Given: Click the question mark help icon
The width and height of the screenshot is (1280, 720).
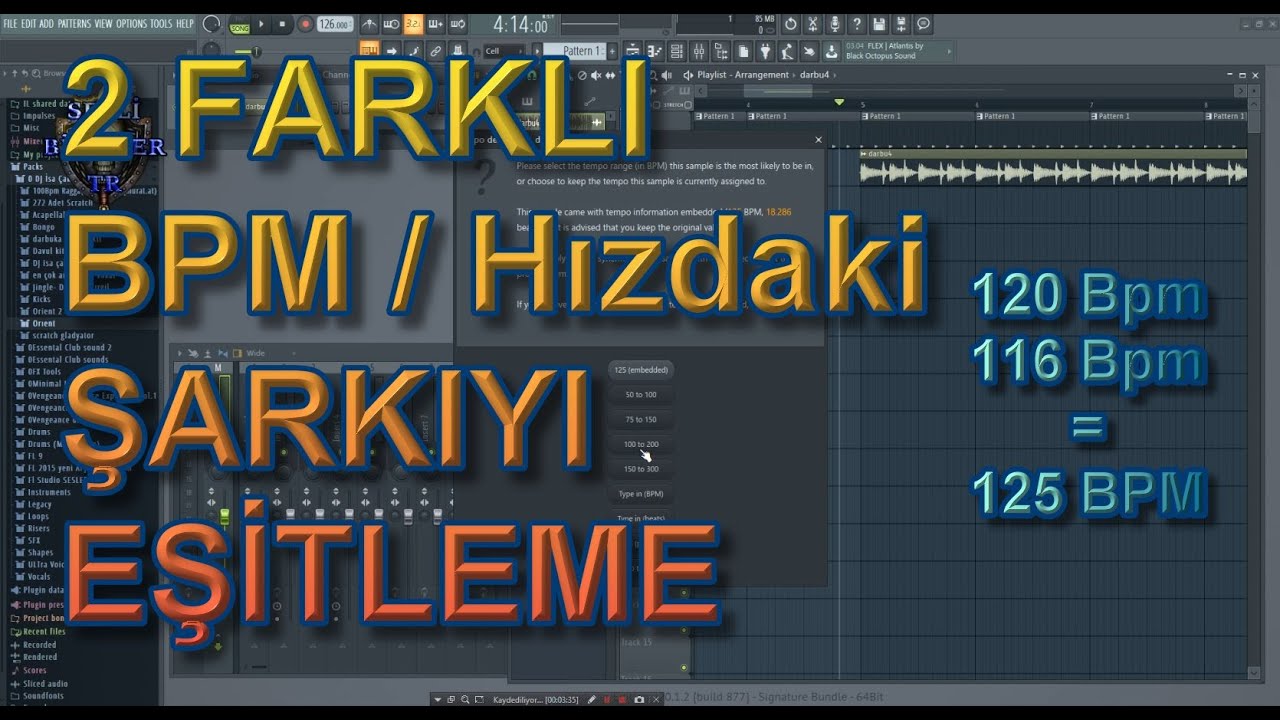Looking at the screenshot, I should click(x=857, y=24).
